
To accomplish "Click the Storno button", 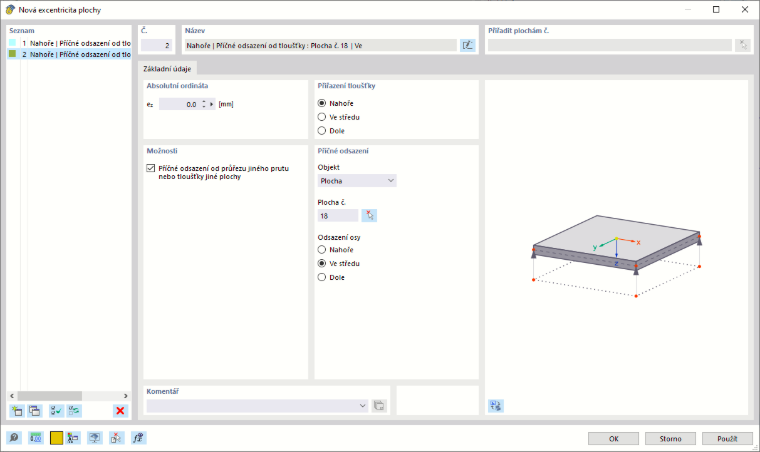I will 670,438.
